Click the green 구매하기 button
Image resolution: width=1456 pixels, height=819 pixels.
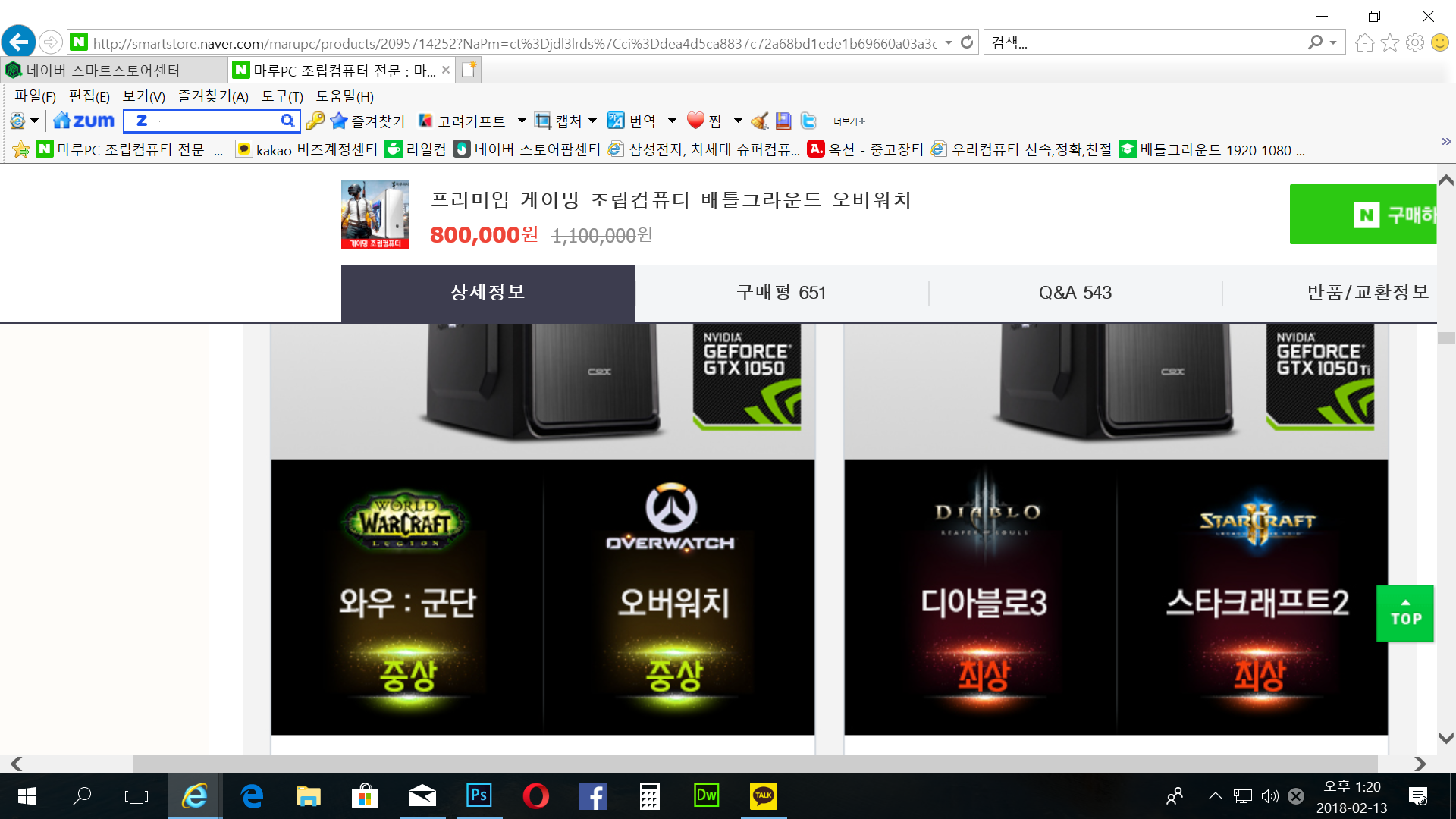(1363, 215)
